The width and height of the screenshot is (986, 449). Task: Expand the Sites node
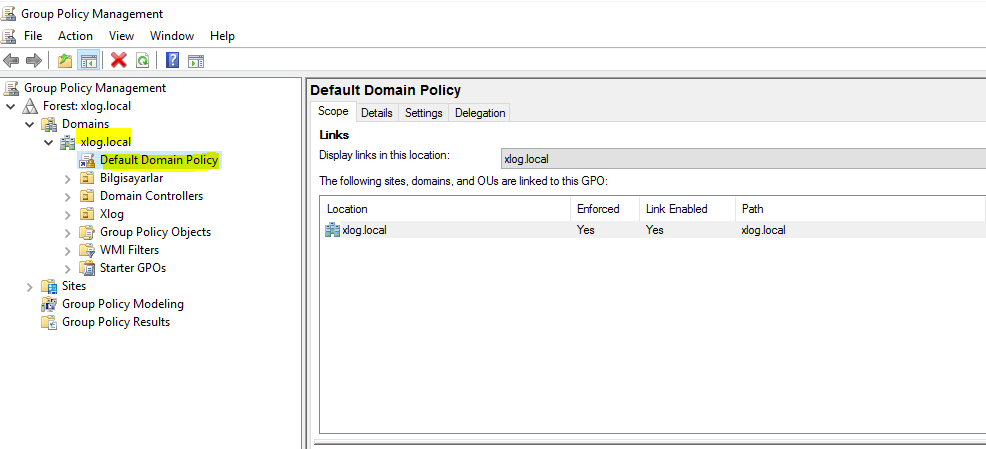pos(30,287)
